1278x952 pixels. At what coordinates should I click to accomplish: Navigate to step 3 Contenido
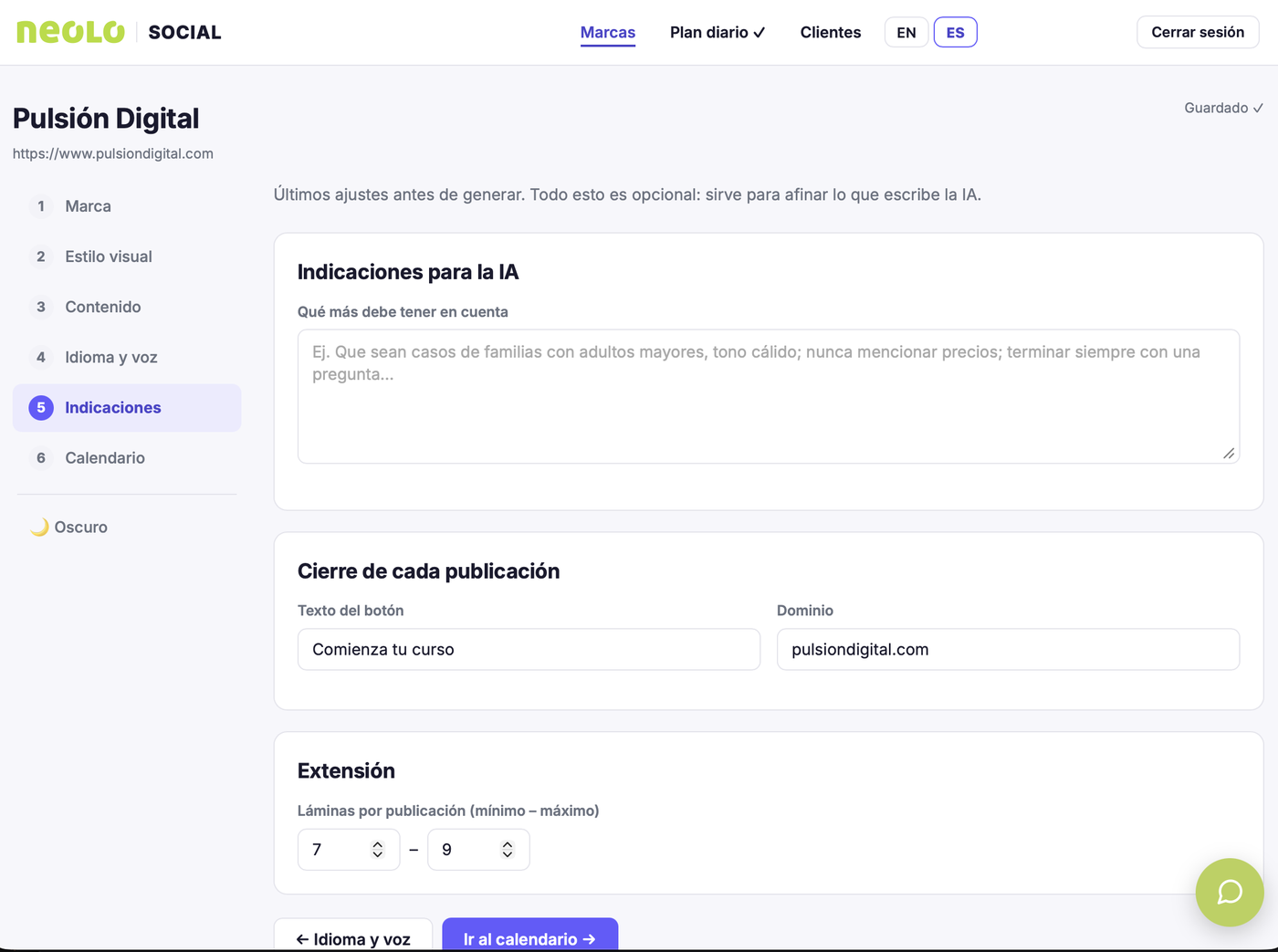[x=127, y=307]
